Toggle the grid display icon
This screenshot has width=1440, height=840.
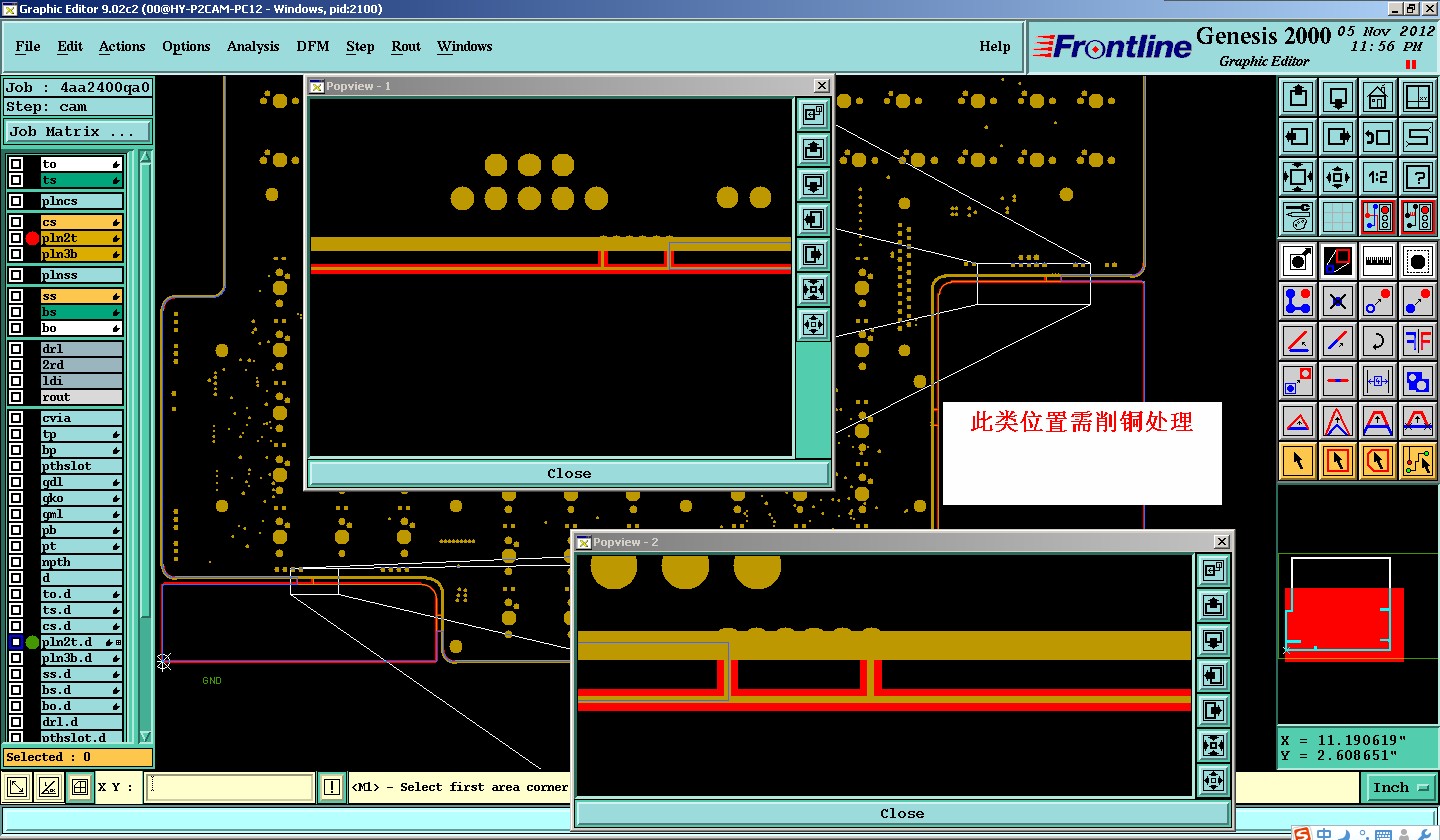[1338, 216]
